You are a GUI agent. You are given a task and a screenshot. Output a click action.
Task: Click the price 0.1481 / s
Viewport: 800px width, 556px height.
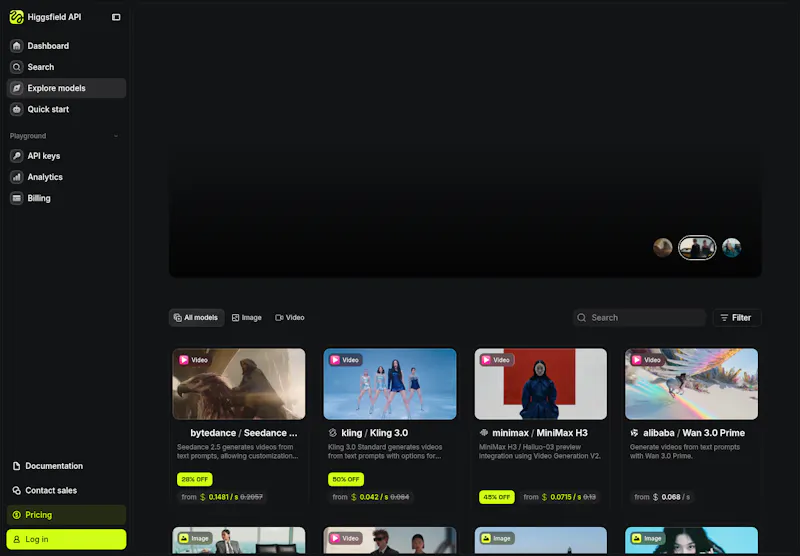223,497
